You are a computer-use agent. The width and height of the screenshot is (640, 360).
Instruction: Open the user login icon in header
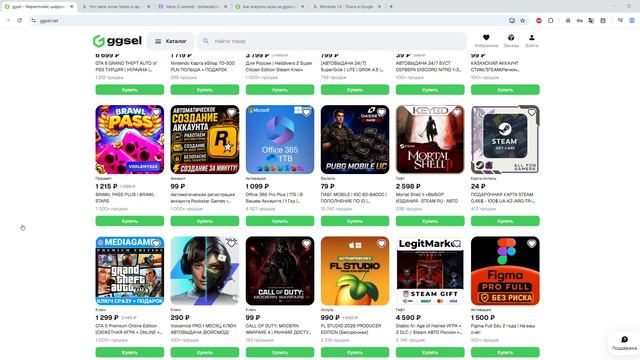[531, 38]
